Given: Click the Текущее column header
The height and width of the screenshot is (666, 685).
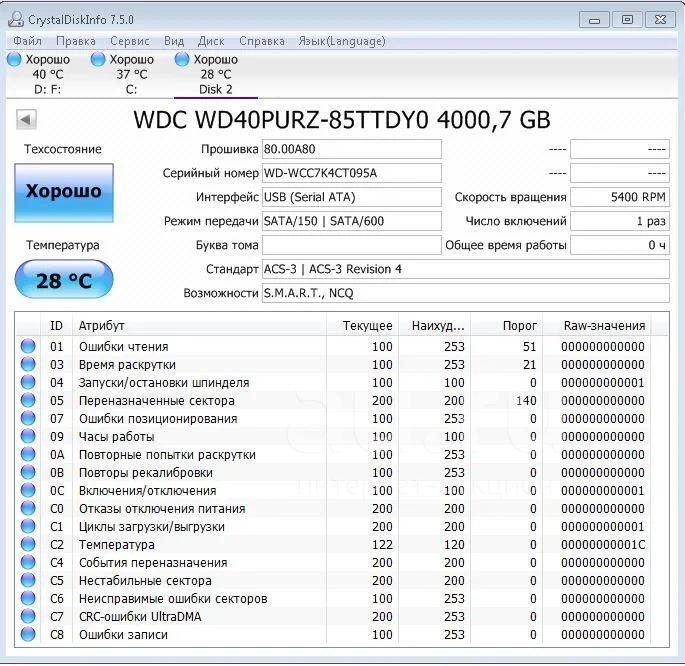Looking at the screenshot, I should [363, 326].
